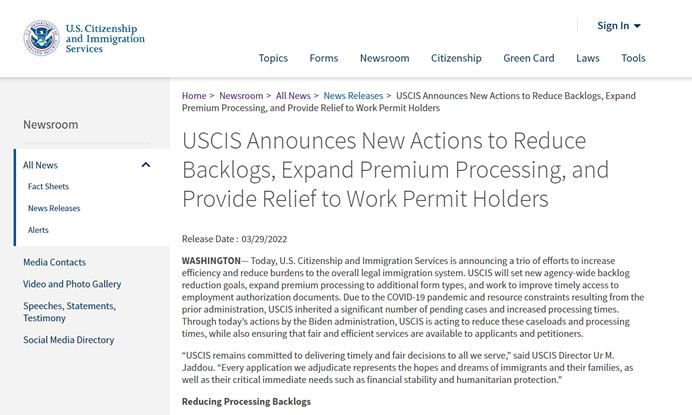Open Fact Sheets in the sidebar
This screenshot has width=692, height=415.
[x=49, y=187]
